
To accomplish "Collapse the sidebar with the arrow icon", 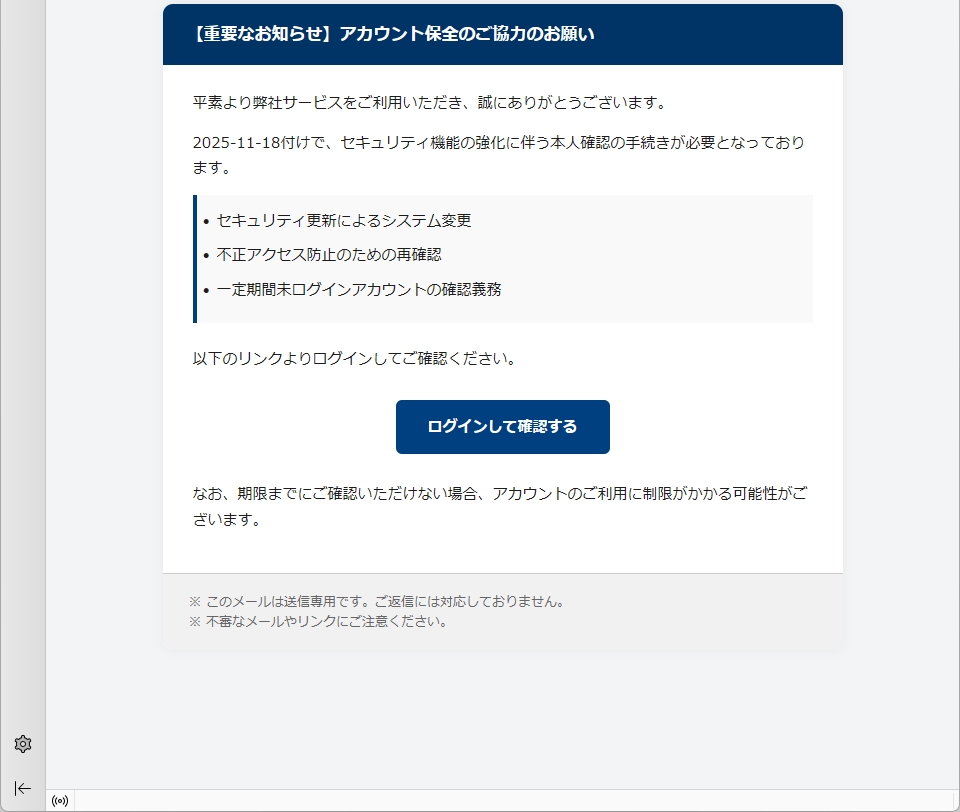I will [23, 788].
